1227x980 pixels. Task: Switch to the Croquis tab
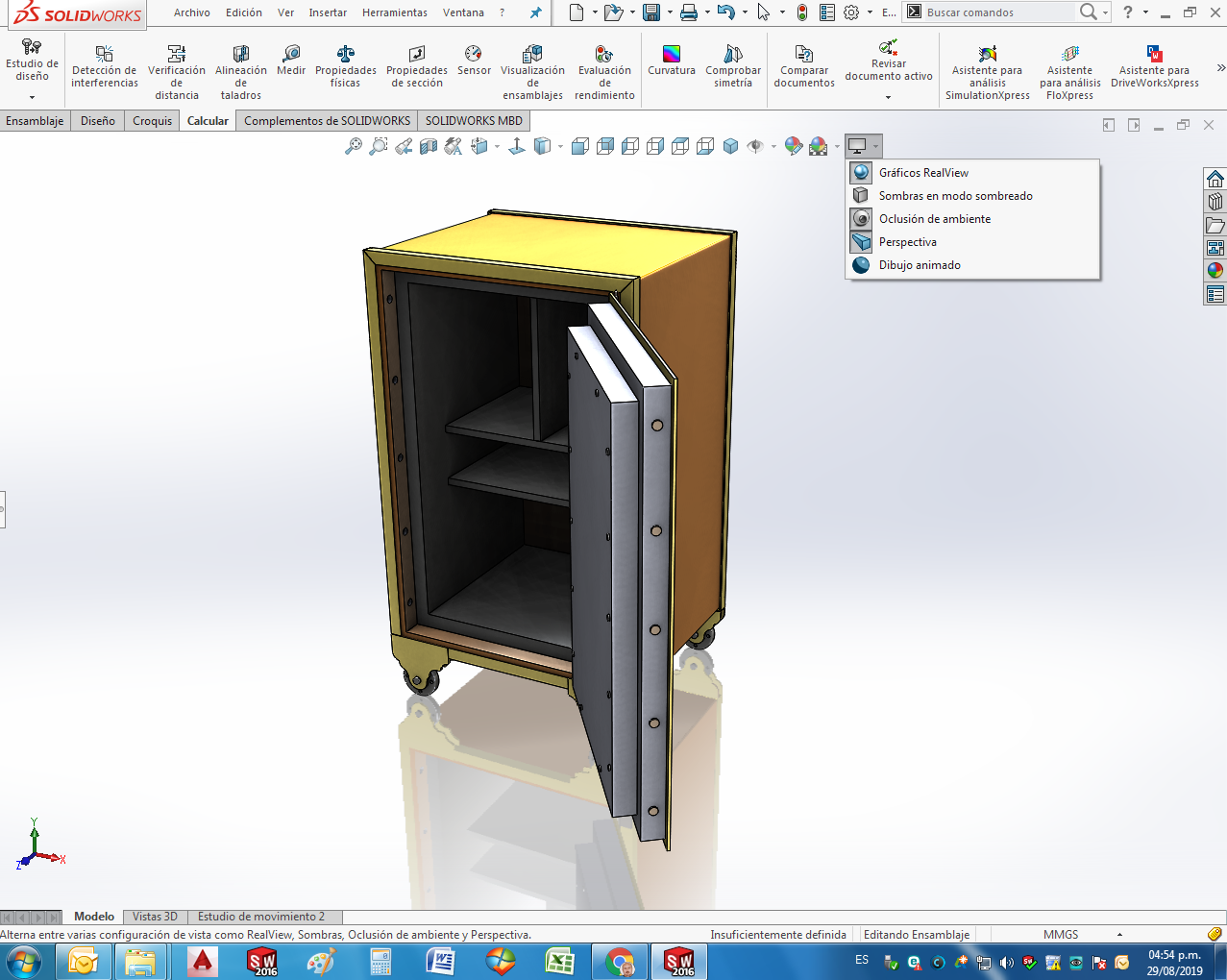click(x=152, y=121)
